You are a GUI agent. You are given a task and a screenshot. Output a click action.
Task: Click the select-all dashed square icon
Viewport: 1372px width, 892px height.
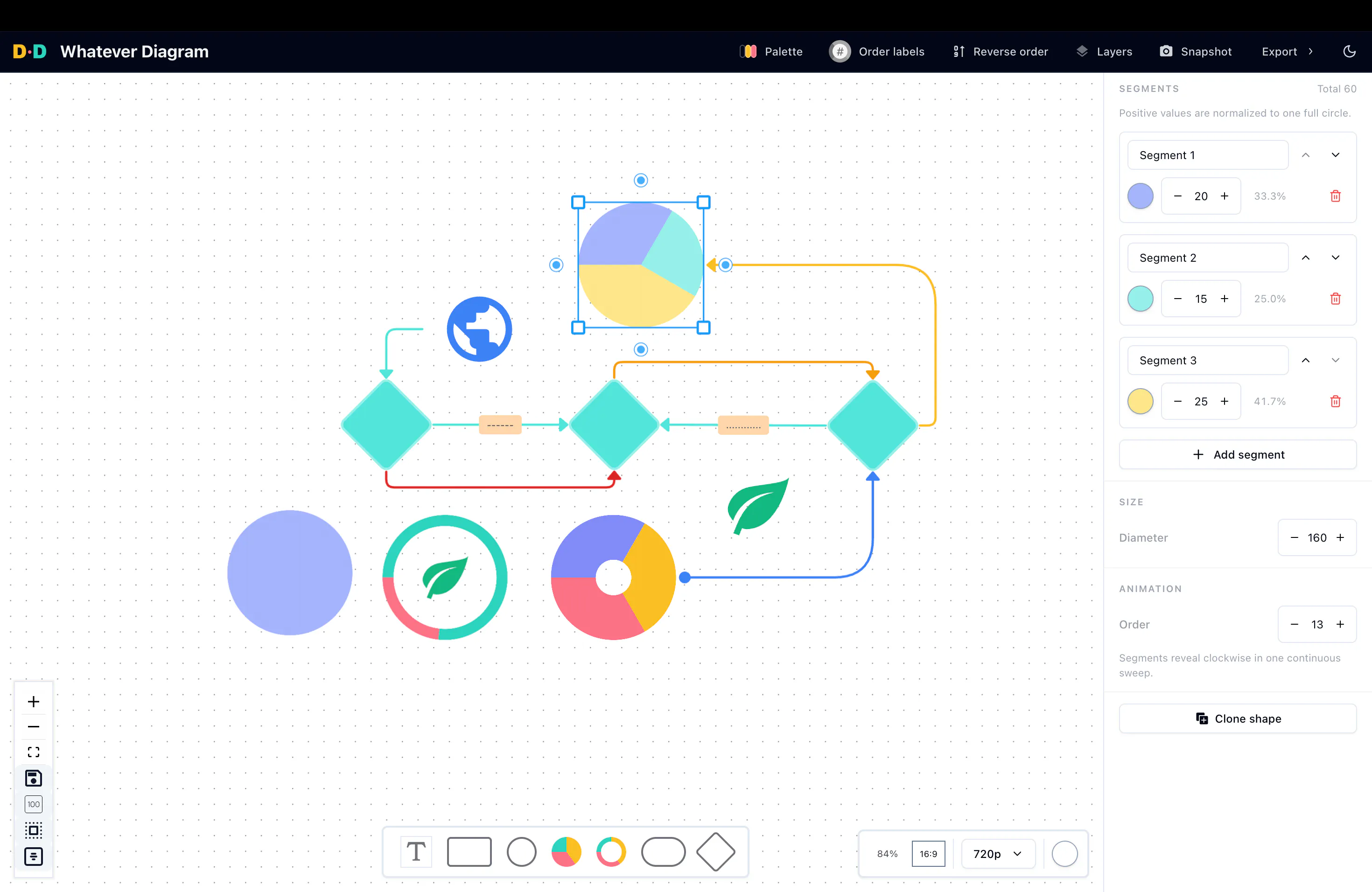34,830
